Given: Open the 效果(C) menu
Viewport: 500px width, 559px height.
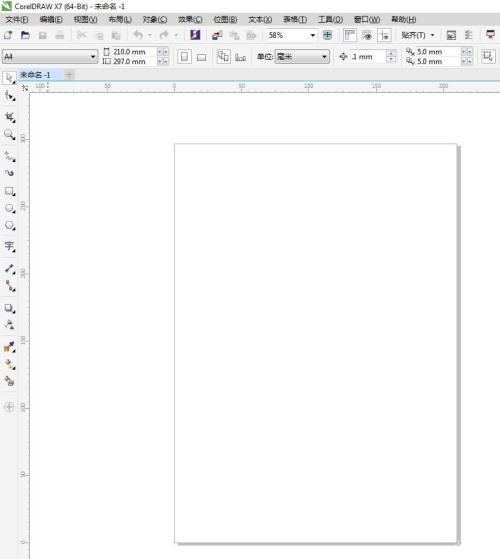Looking at the screenshot, I should tap(190, 19).
